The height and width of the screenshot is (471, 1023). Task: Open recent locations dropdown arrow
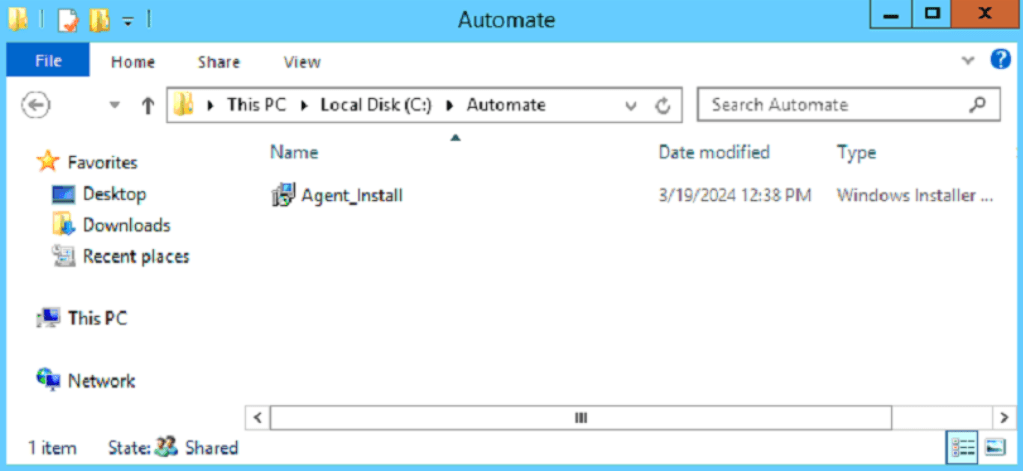pyautogui.click(x=114, y=105)
